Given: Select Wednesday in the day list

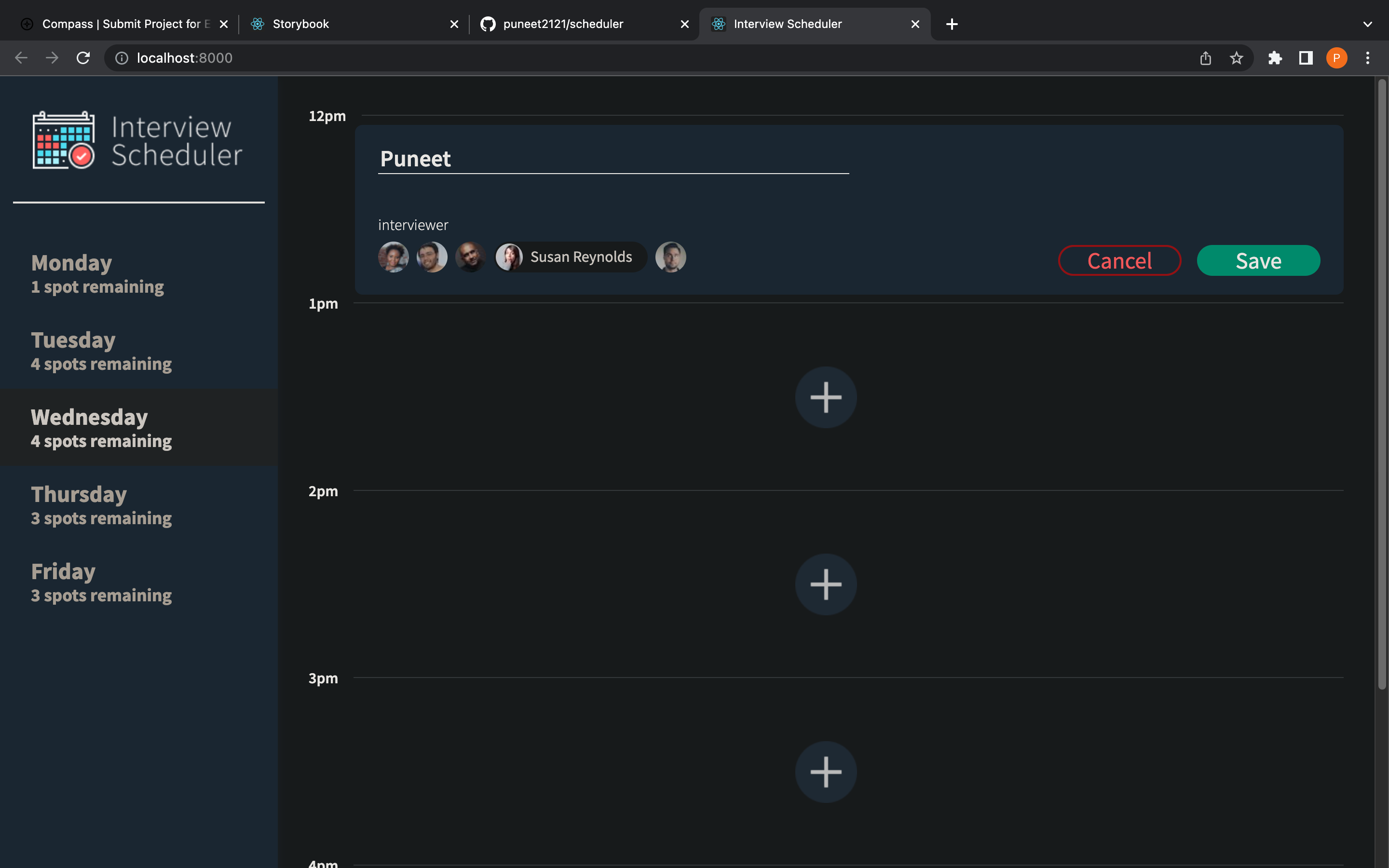Looking at the screenshot, I should pos(139,428).
